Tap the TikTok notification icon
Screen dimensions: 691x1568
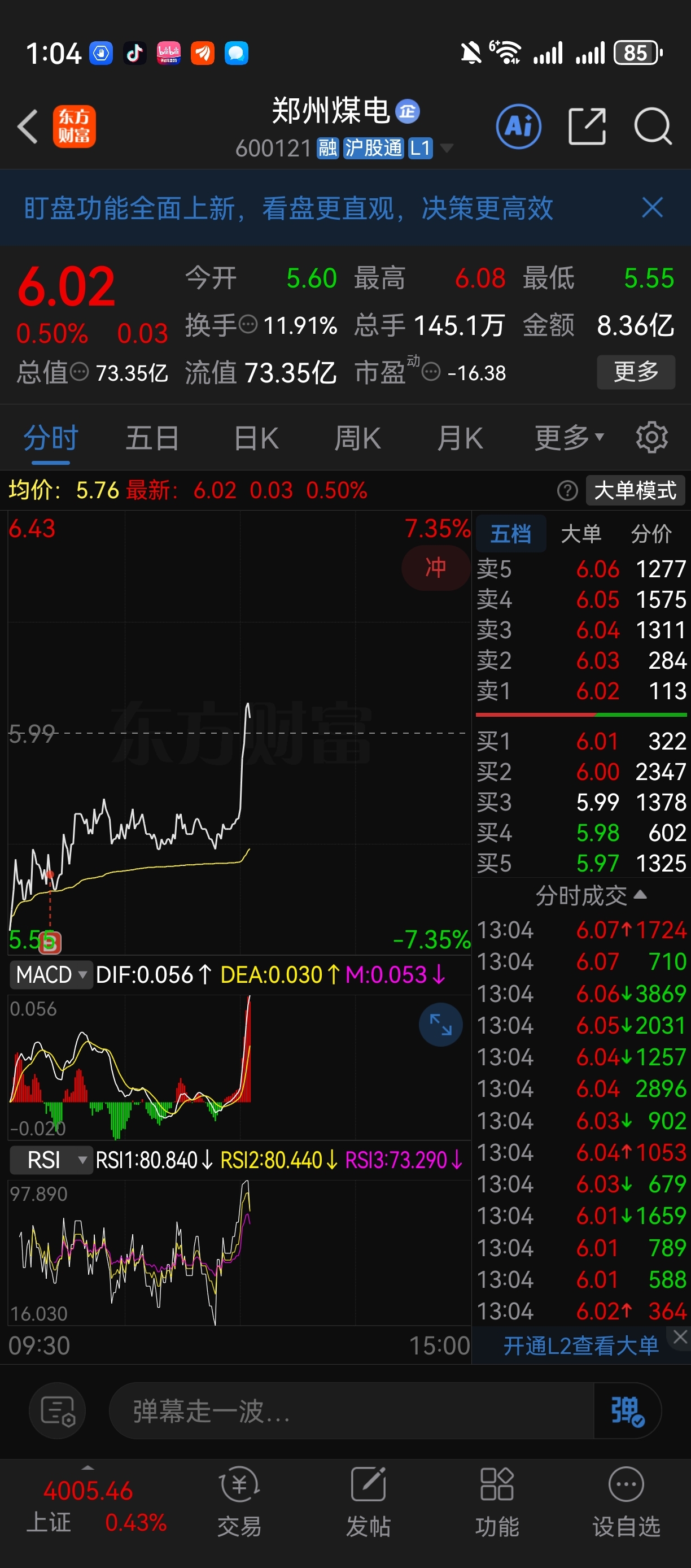134,53
